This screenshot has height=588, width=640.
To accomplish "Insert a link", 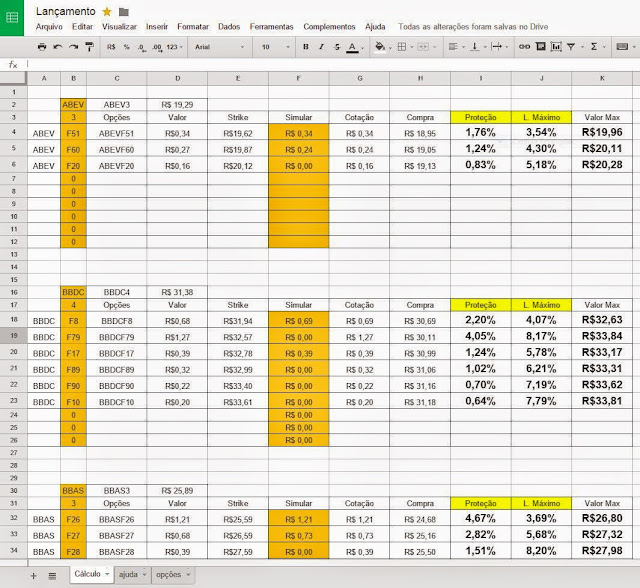I will point(524,47).
